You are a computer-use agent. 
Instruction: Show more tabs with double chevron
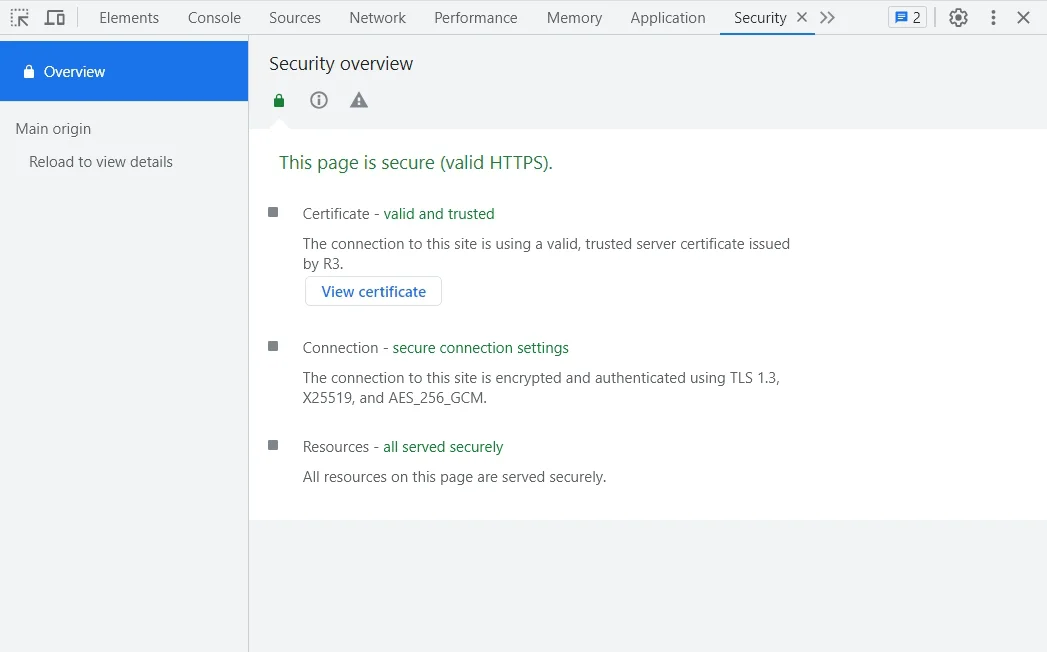pyautogui.click(x=827, y=18)
